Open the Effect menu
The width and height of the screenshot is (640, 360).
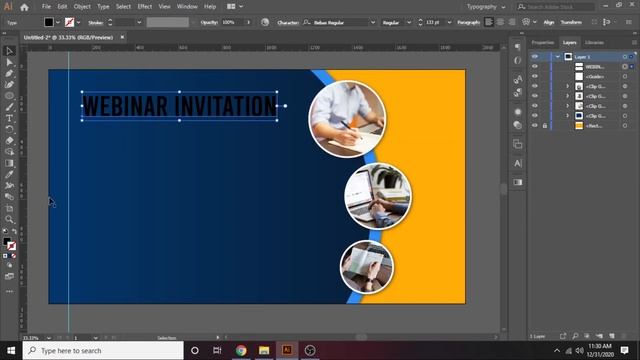point(144,7)
